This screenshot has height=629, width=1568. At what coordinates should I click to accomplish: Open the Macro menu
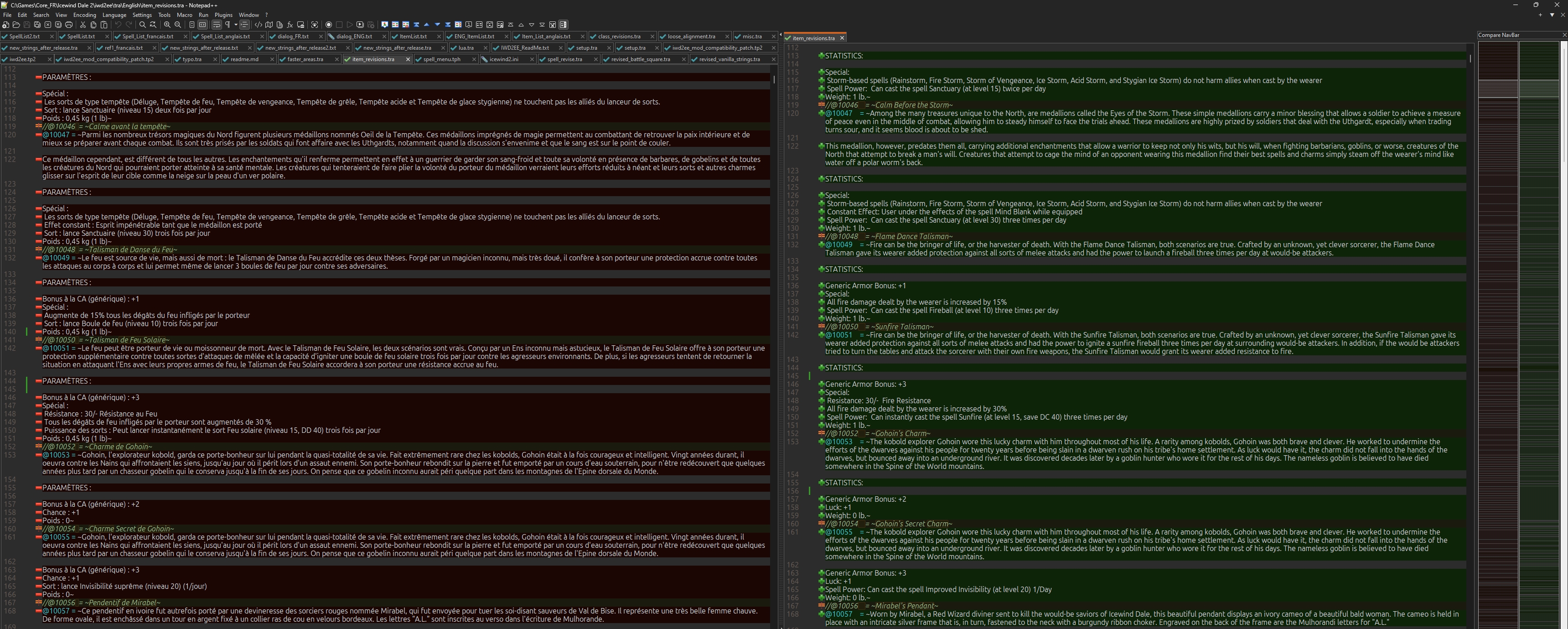(x=185, y=15)
